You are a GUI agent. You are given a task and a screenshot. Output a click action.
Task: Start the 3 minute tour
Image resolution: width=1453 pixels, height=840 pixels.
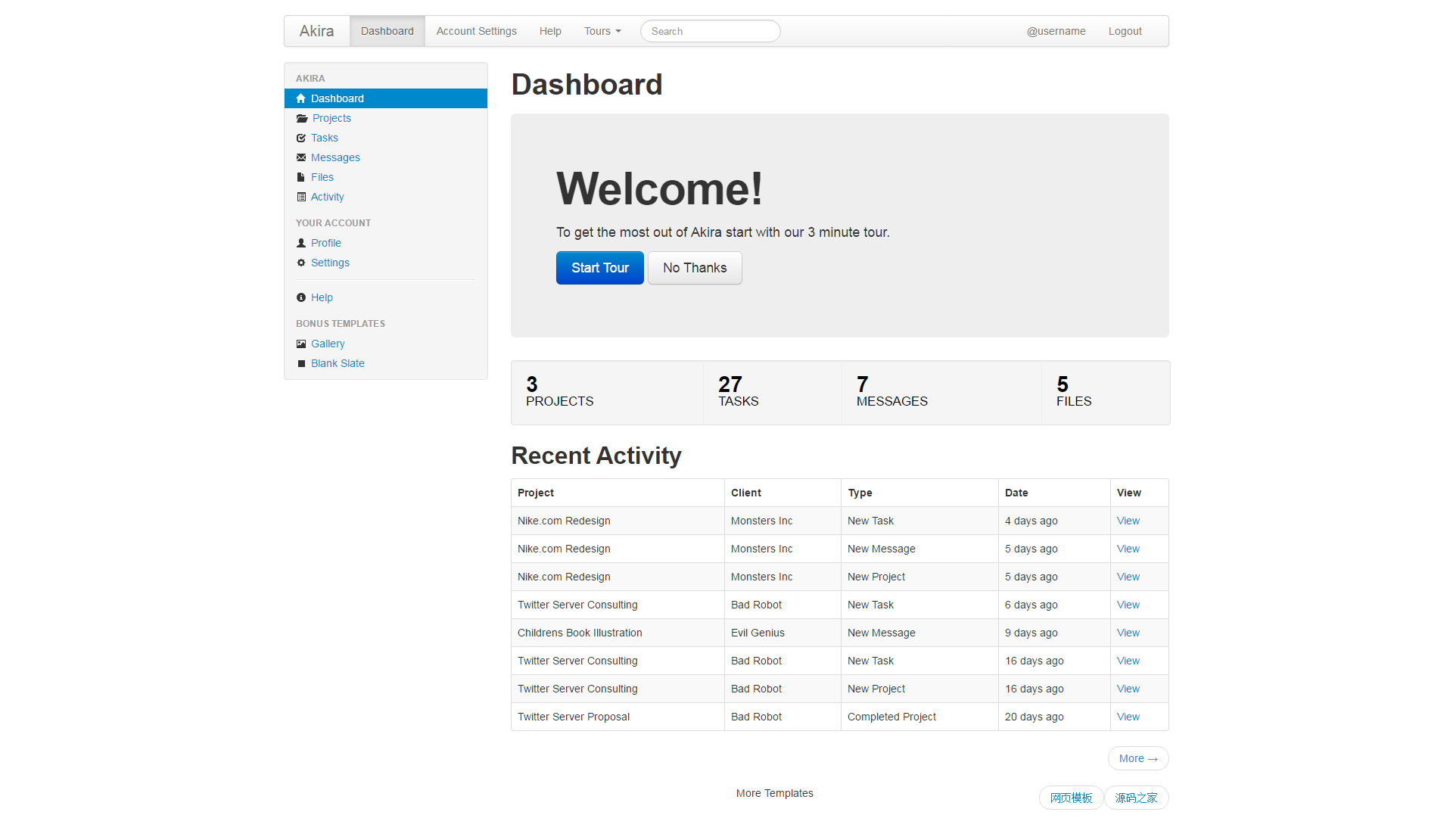(600, 268)
